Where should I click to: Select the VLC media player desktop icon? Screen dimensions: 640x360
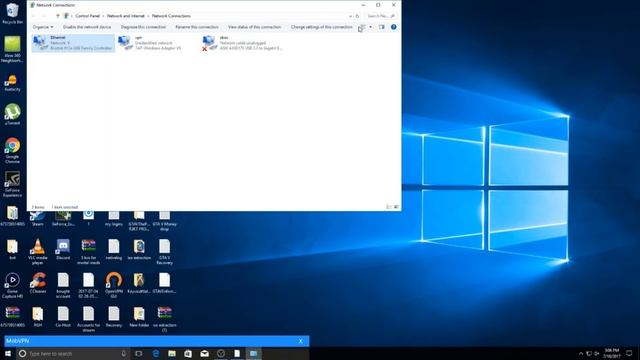pyautogui.click(x=38, y=251)
